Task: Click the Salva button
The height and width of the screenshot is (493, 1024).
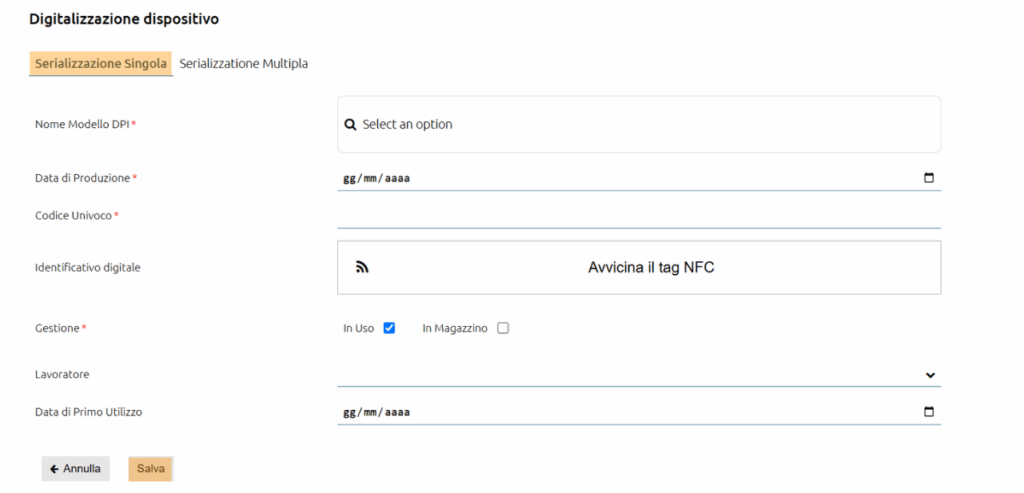Action: pos(151,469)
